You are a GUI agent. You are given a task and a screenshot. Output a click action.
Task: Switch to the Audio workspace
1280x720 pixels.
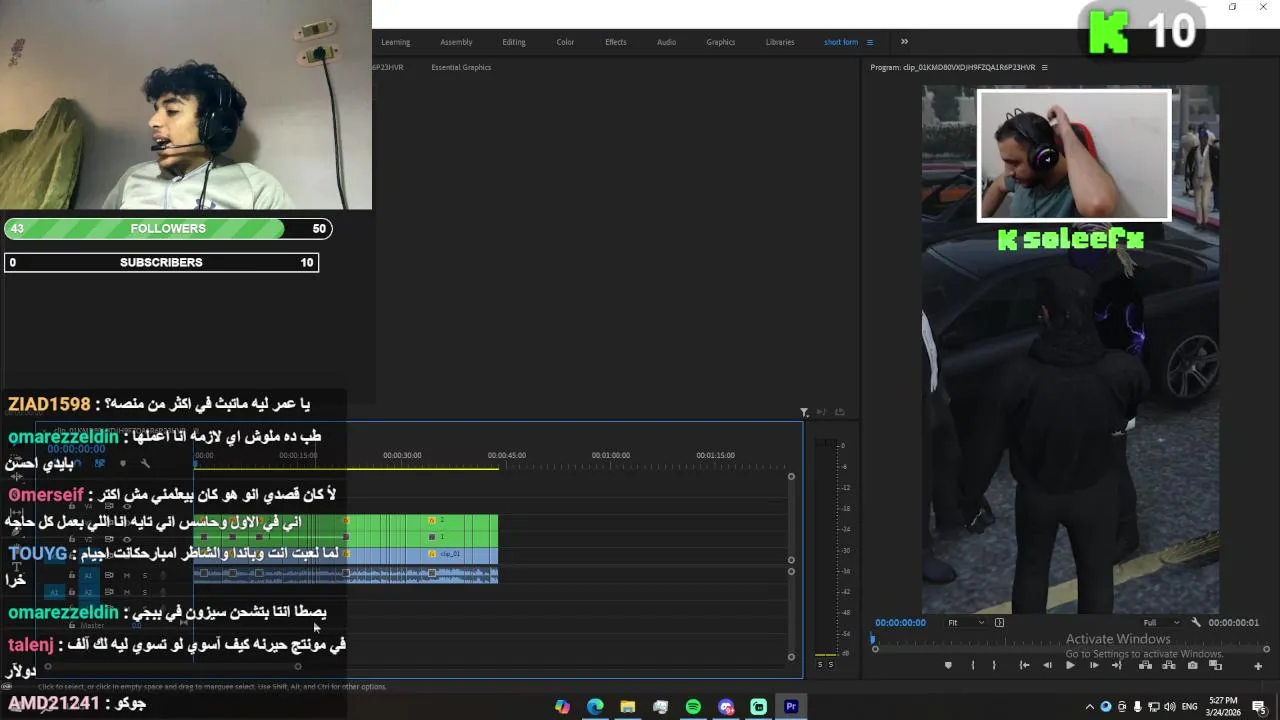click(x=666, y=42)
